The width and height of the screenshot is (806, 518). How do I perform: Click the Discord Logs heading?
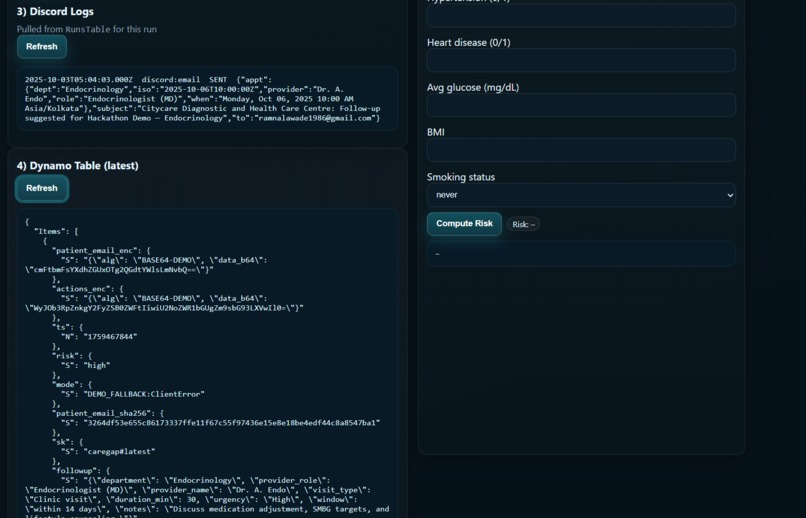coord(55,11)
